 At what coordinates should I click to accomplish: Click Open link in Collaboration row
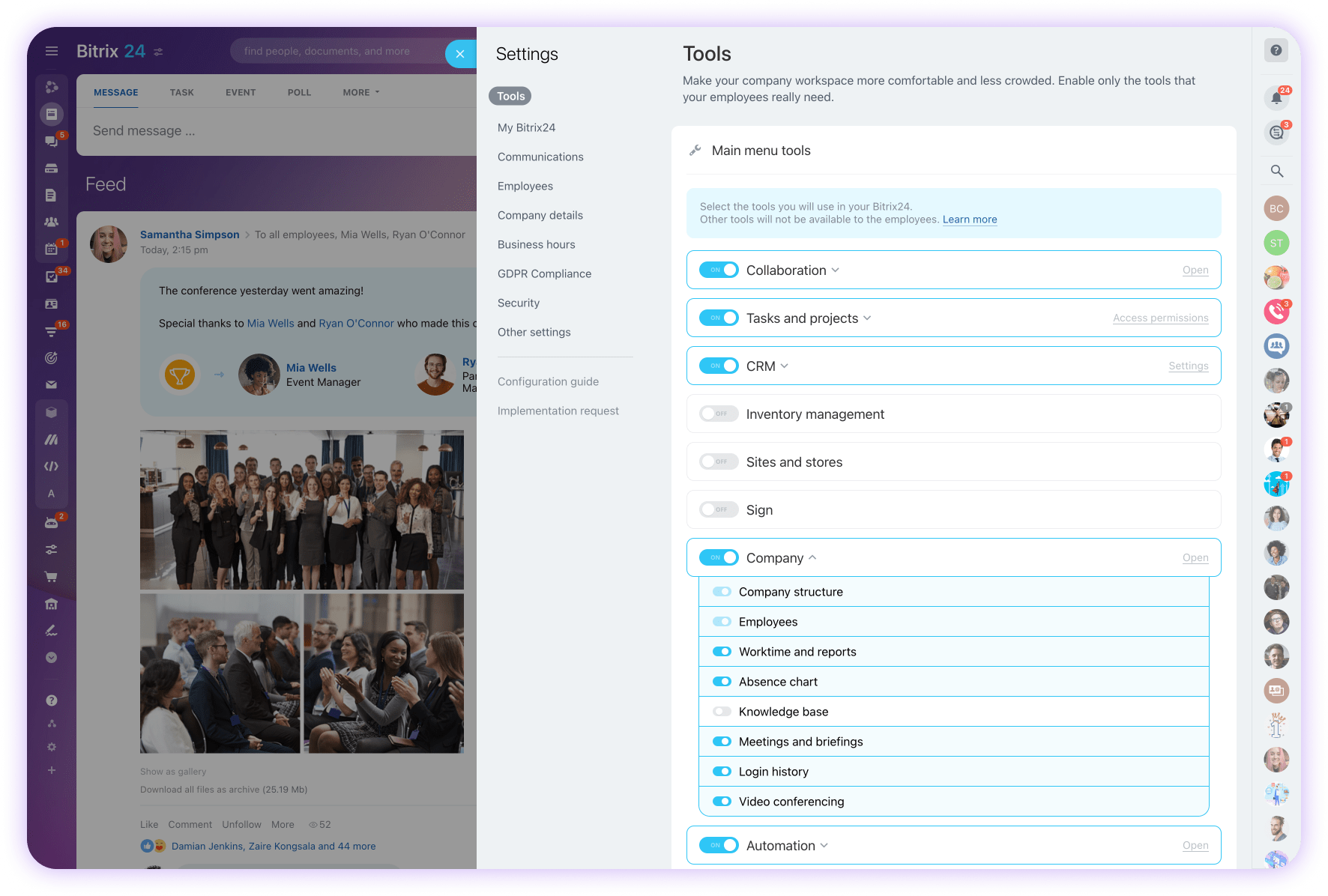1195,270
